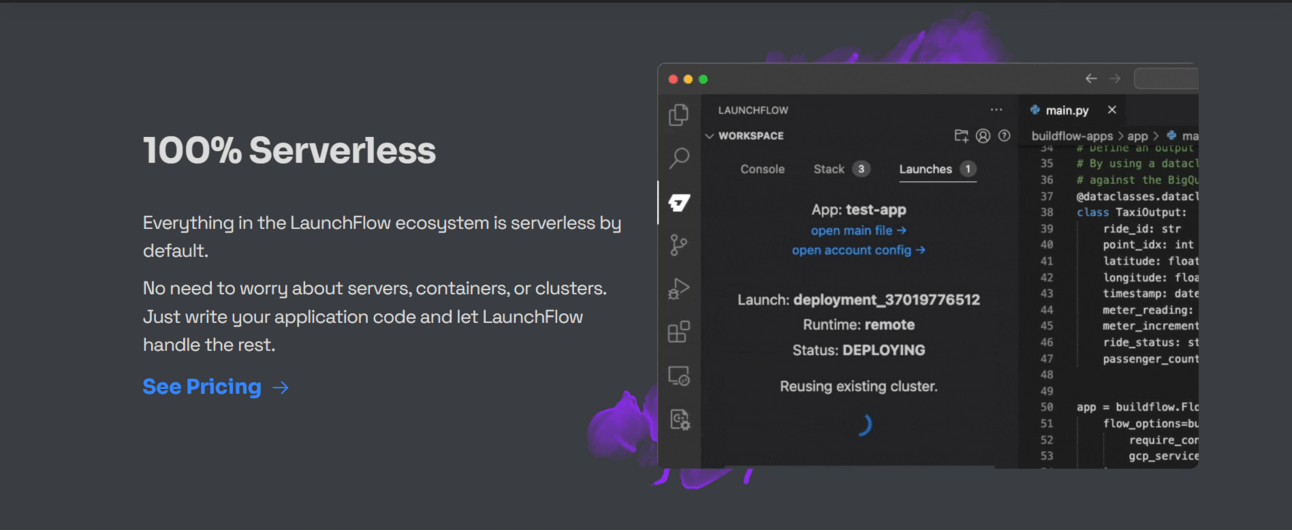Select the LaunchFlow activity bar icon
The image size is (1292, 530).
point(679,202)
